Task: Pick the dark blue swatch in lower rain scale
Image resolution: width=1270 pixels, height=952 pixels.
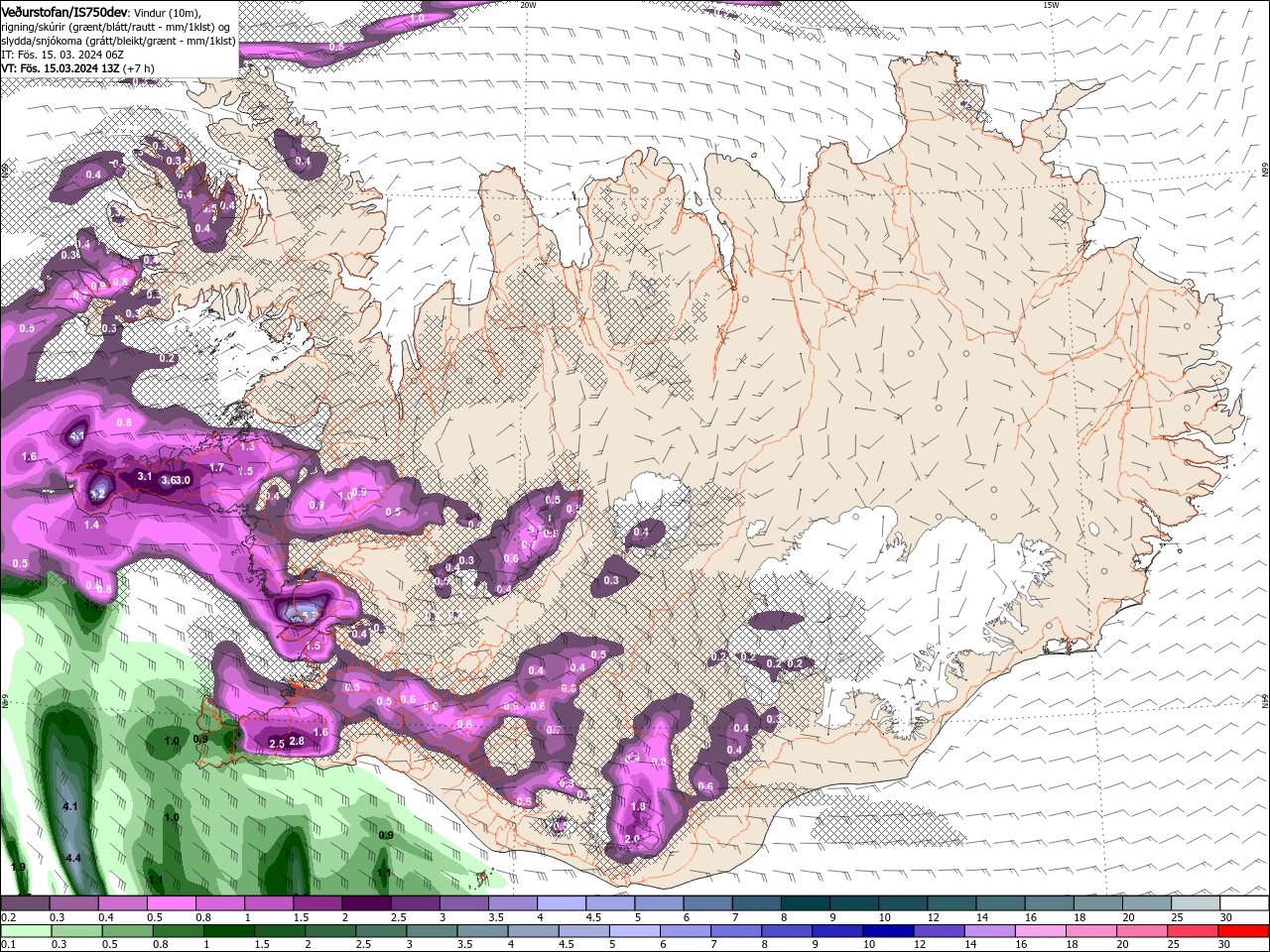Action: [x=886, y=931]
